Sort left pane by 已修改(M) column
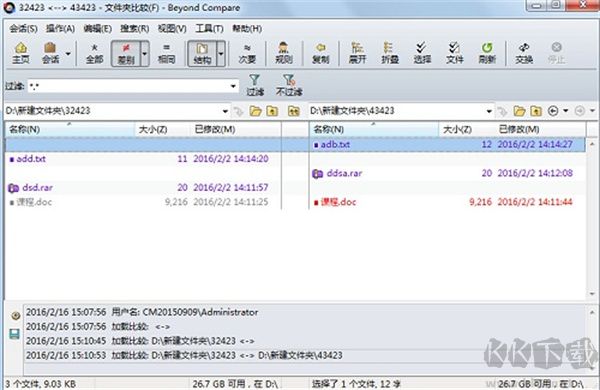Screen dimensions: 600x390 point(235,129)
